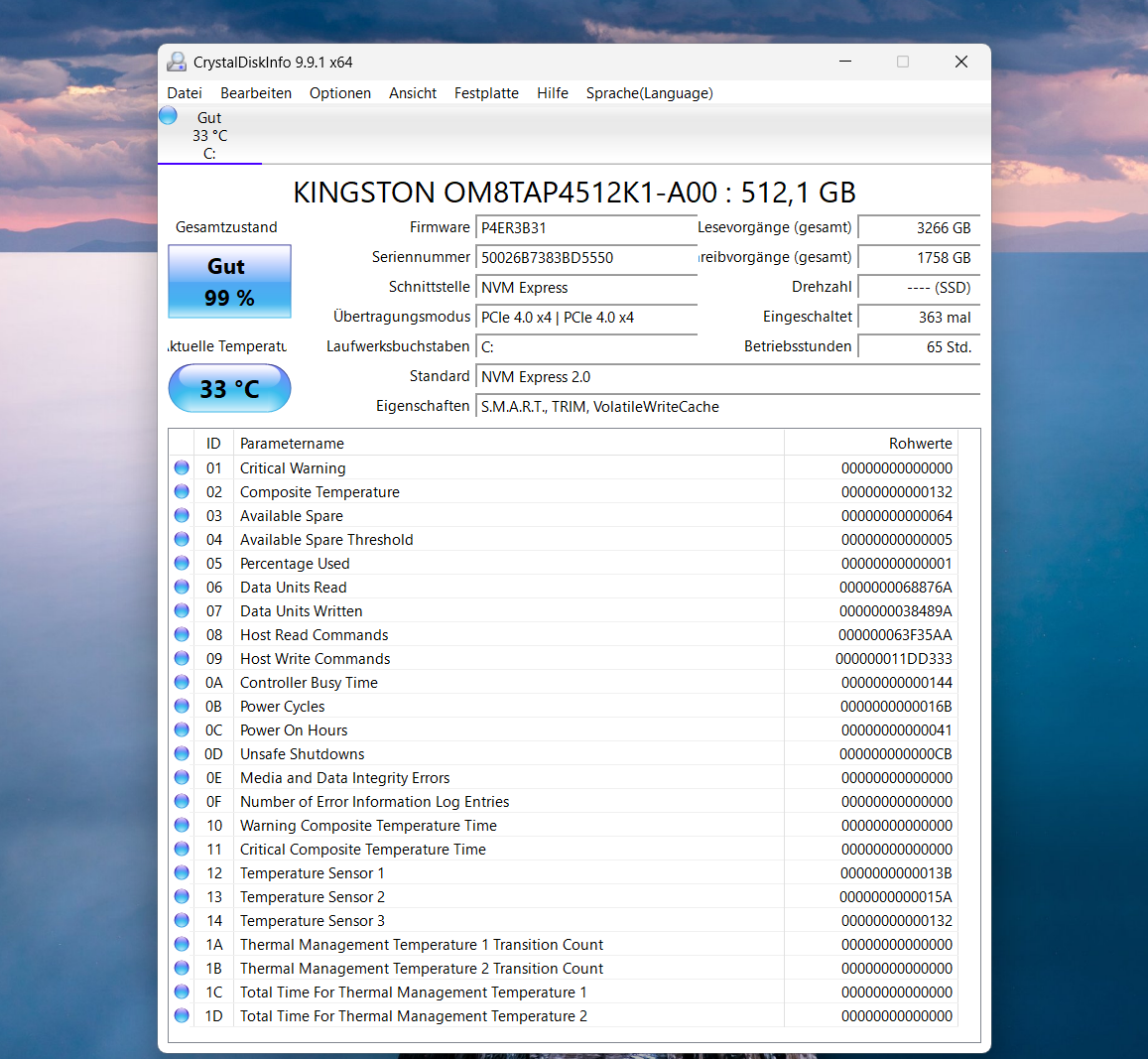Open the Bearbeiten menu
The width and height of the screenshot is (1148, 1059).
tap(256, 93)
